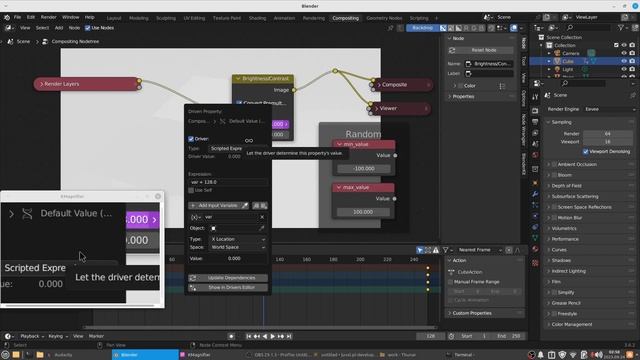Open the File menu
This screenshot has height=360, width=640.
point(17,17)
